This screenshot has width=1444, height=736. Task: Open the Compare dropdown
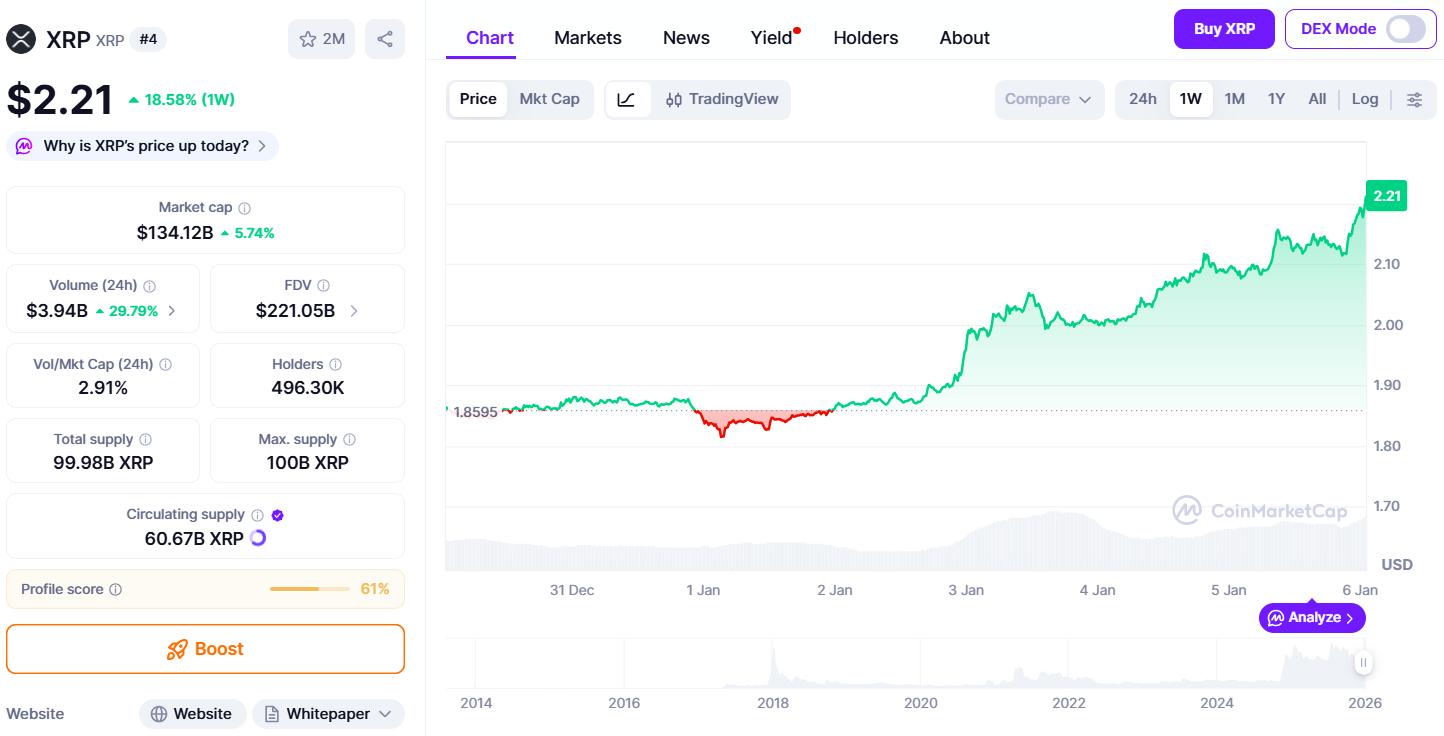click(x=1049, y=99)
